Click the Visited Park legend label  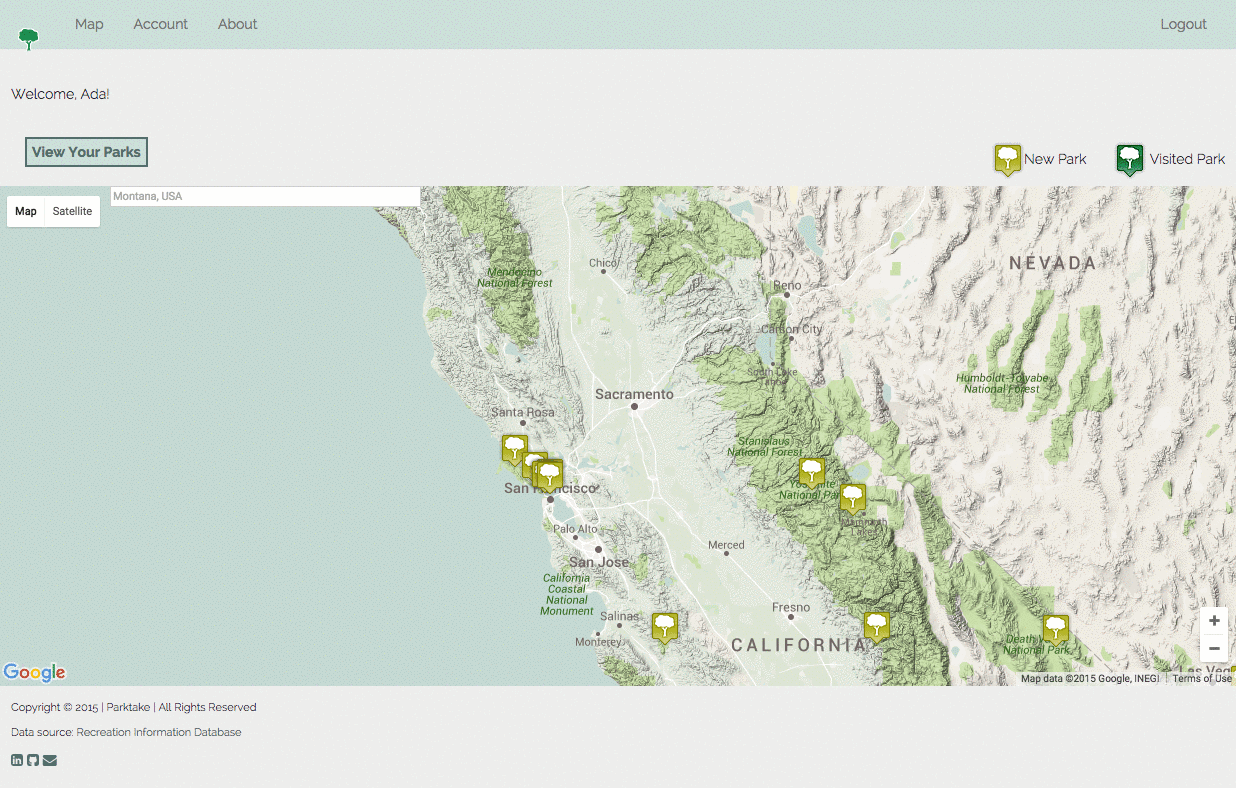1187,159
